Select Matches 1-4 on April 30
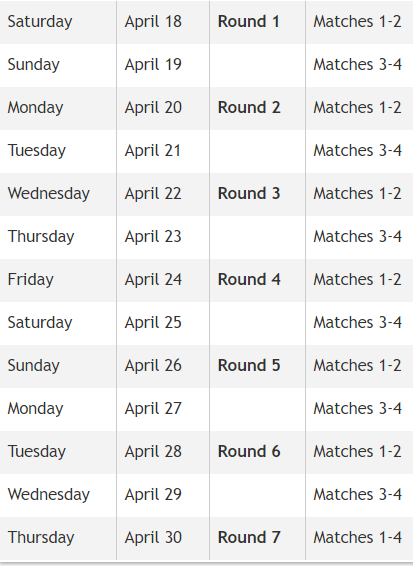Image resolution: width=413 pixels, height=566 pixels. point(357,537)
